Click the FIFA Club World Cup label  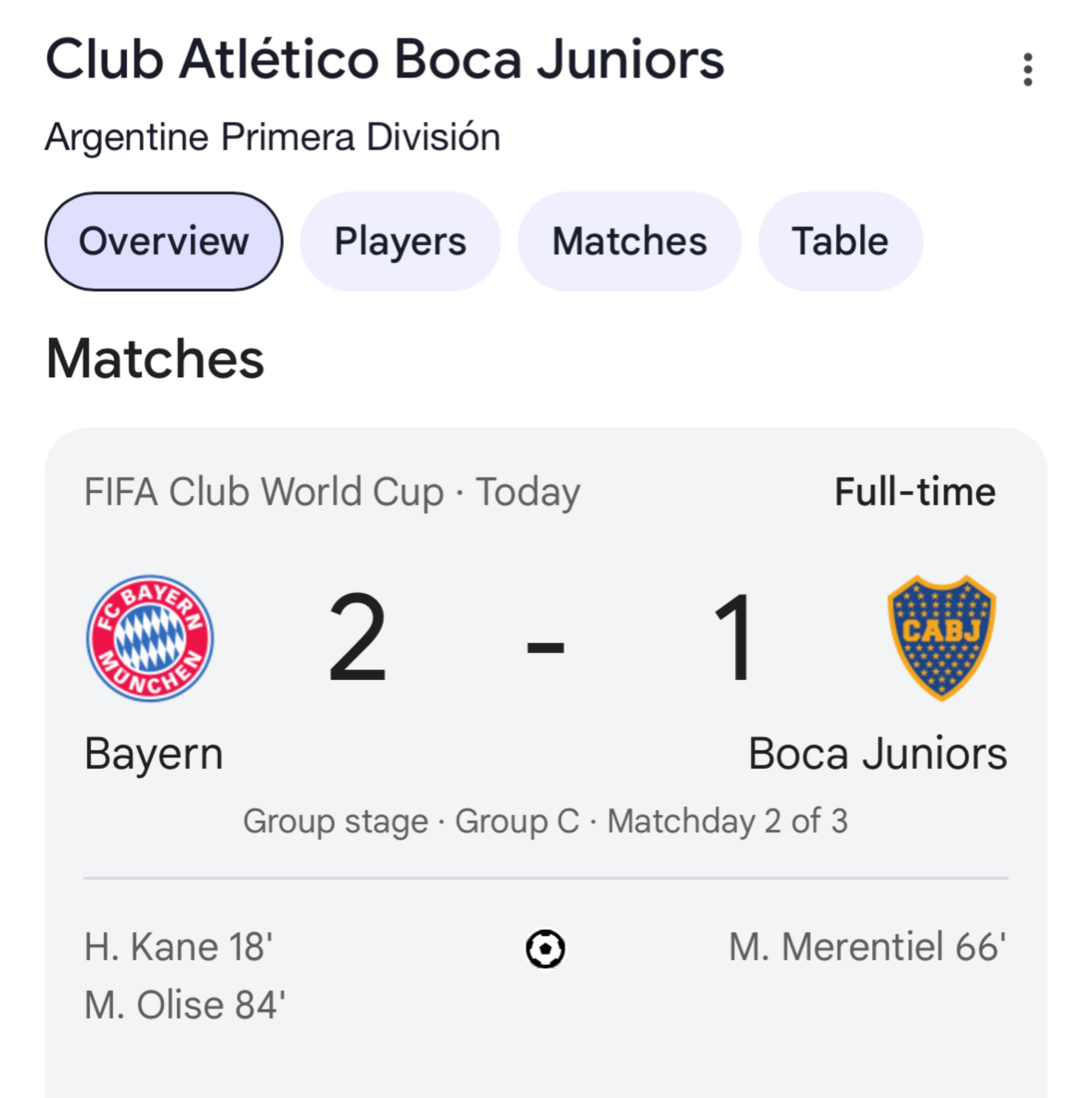[x=264, y=491]
